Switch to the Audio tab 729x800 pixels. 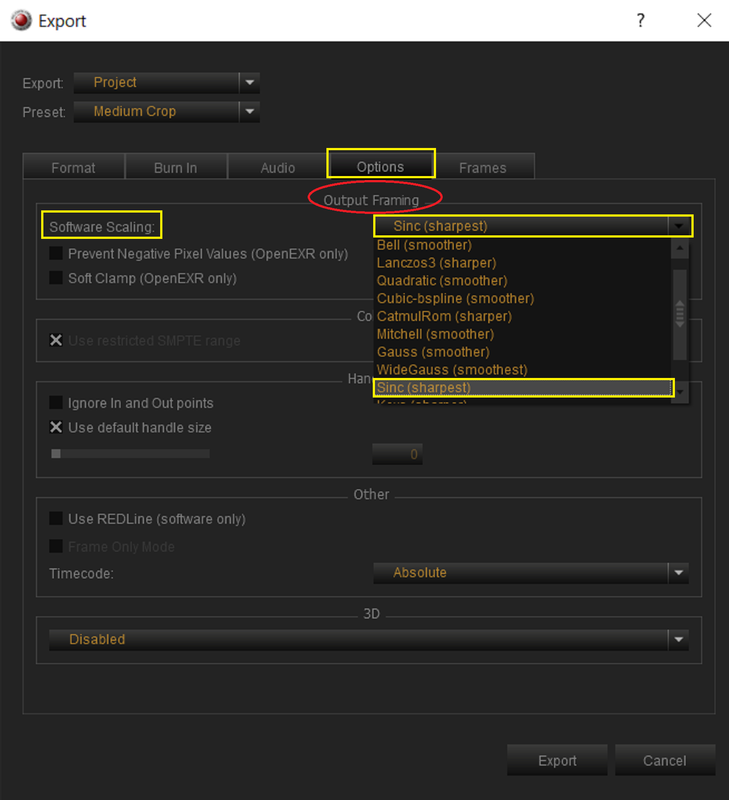(x=278, y=167)
